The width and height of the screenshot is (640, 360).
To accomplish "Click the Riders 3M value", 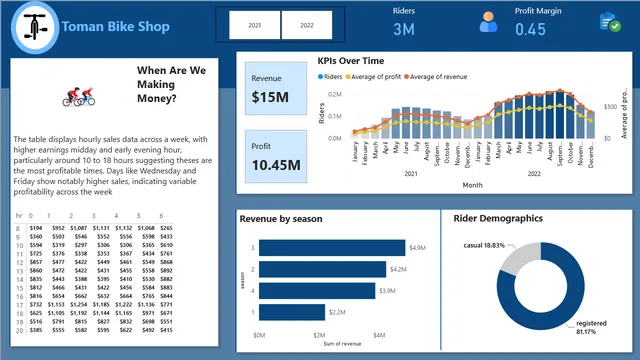I will coord(404,29).
